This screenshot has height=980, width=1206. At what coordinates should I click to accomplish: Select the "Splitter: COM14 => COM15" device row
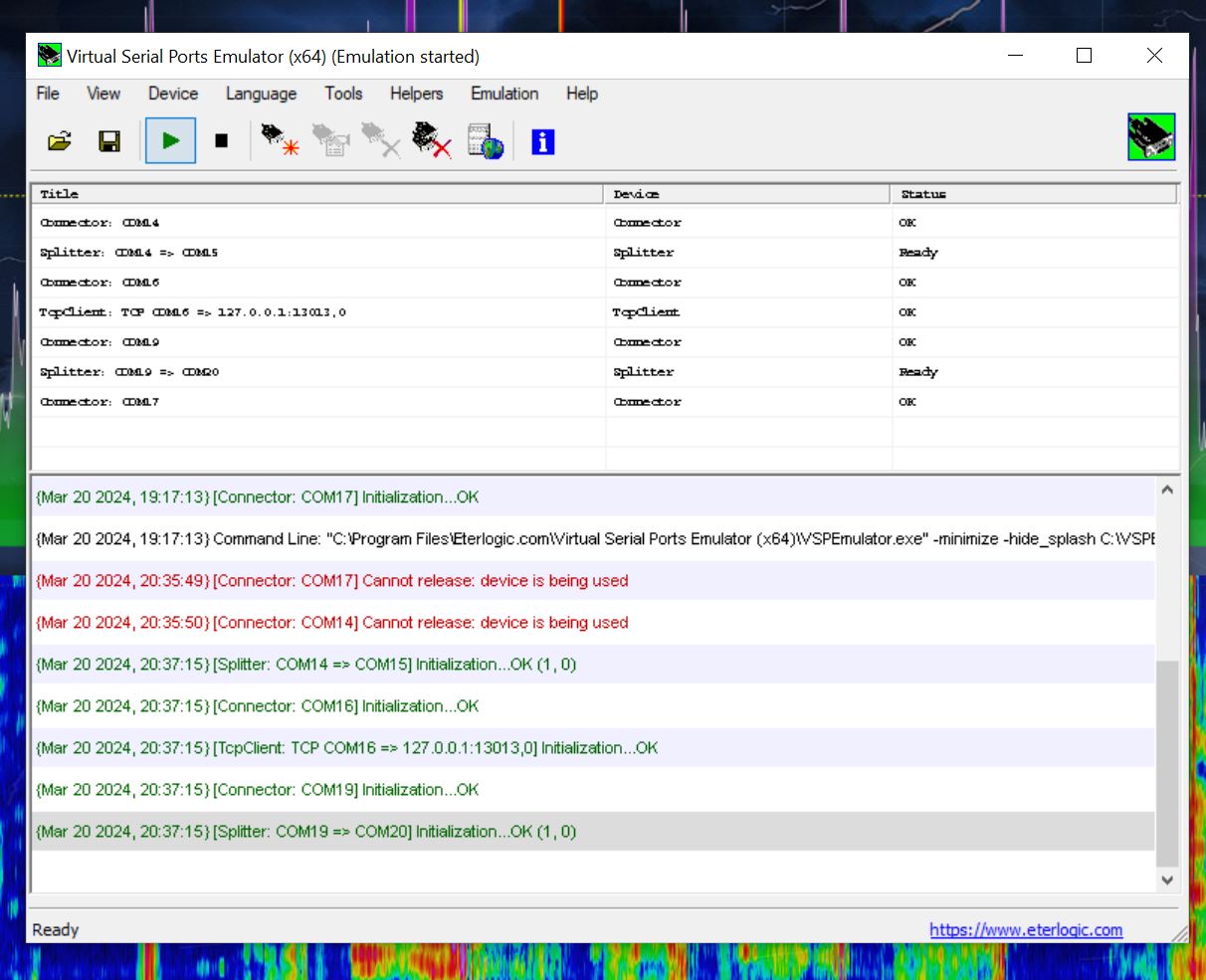(605, 253)
